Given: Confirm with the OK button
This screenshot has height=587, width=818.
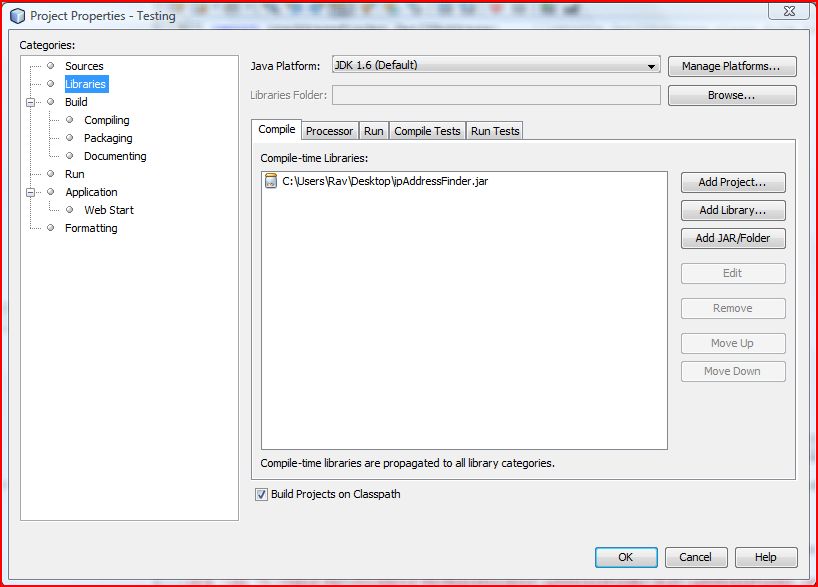Looking at the screenshot, I should 626,557.
